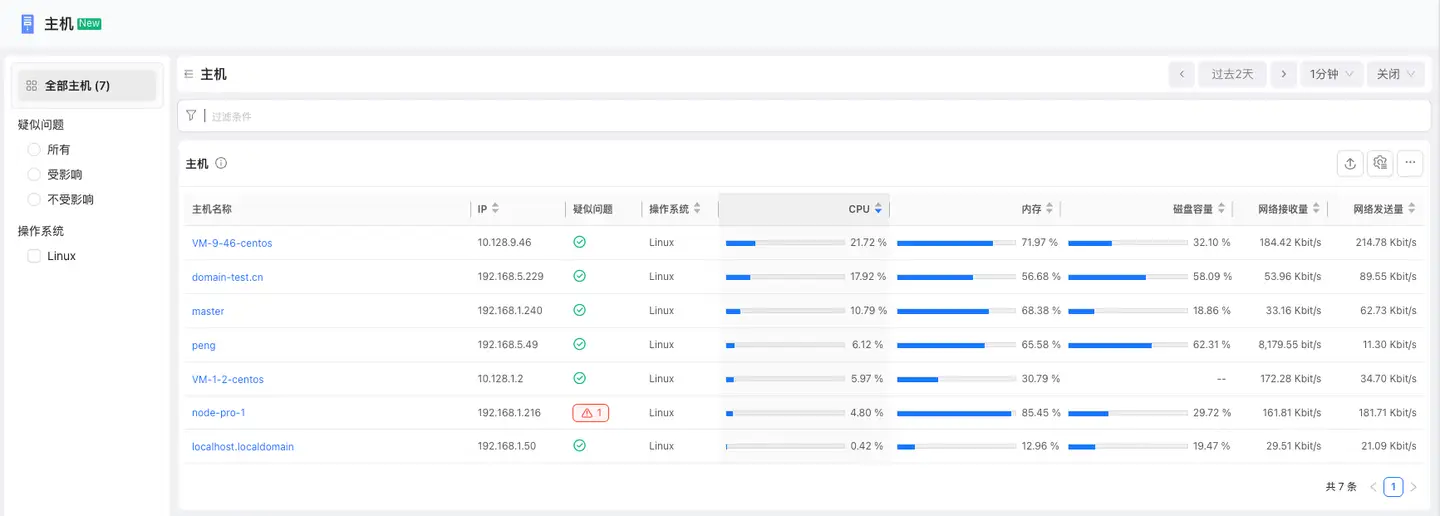The height and width of the screenshot is (516, 1440).
Task: Enable the Linux operating system checkbox
Action: (34, 256)
